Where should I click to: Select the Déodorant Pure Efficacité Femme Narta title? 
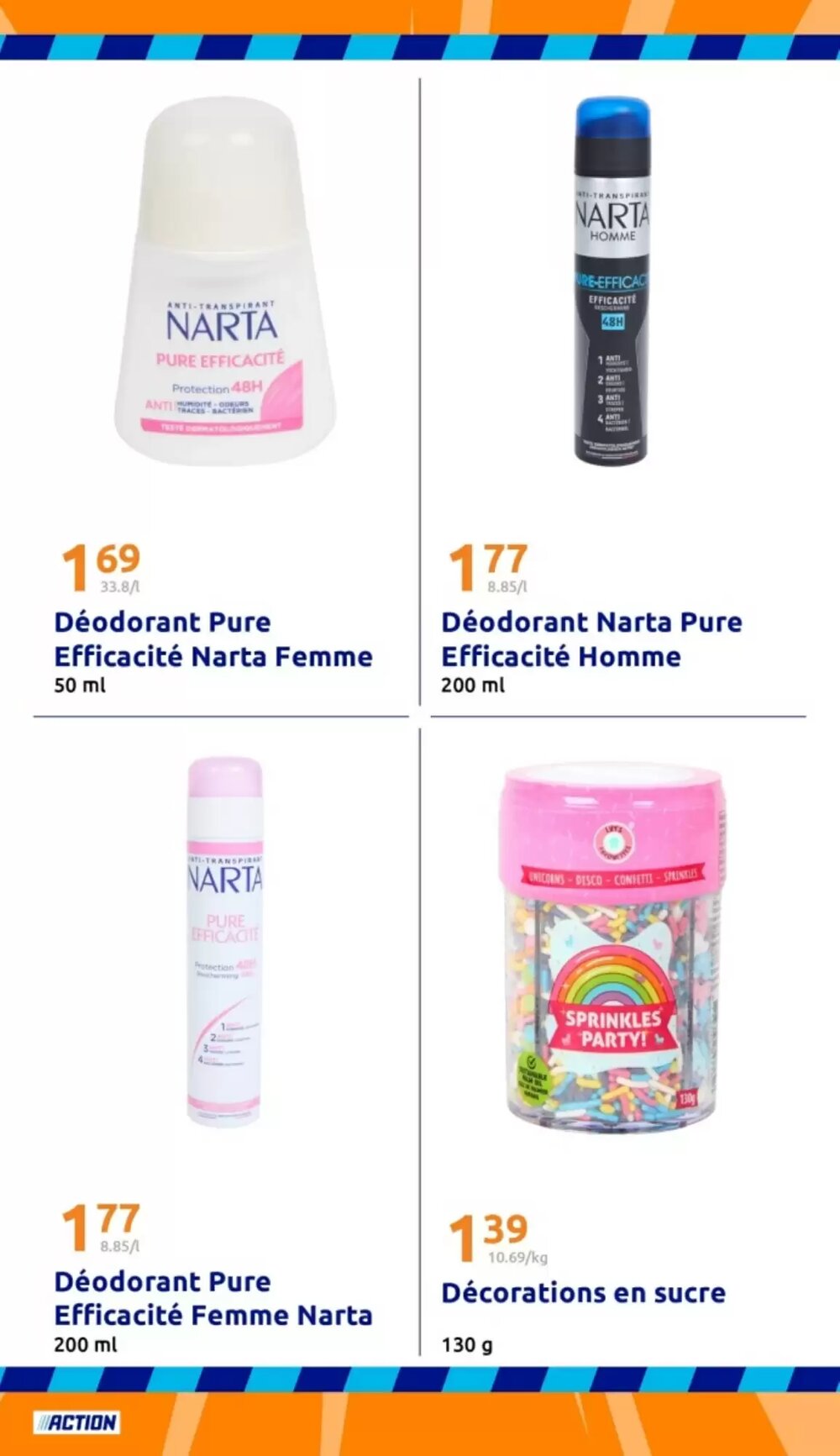tap(213, 1298)
